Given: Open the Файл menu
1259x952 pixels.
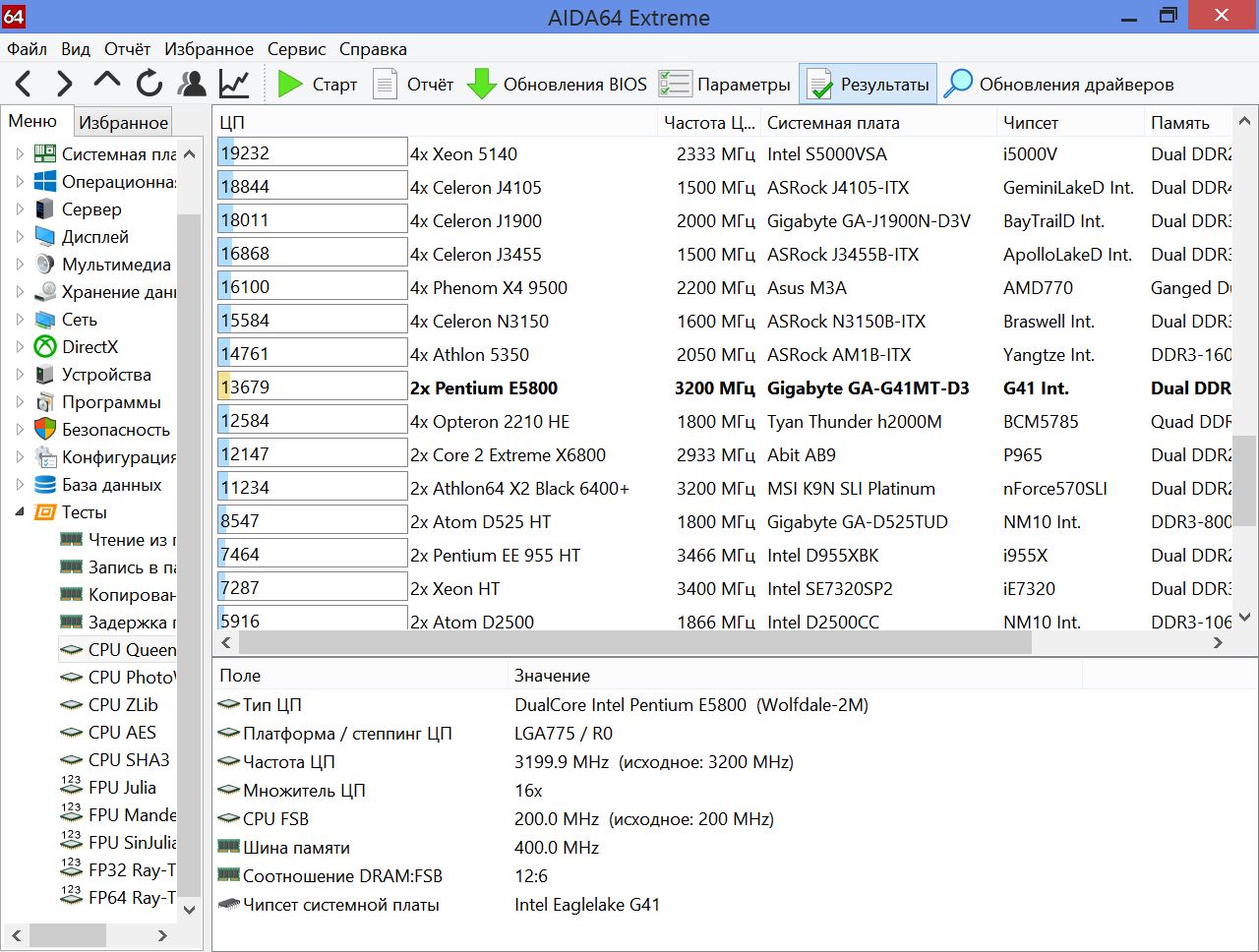Looking at the screenshot, I should click(28, 49).
